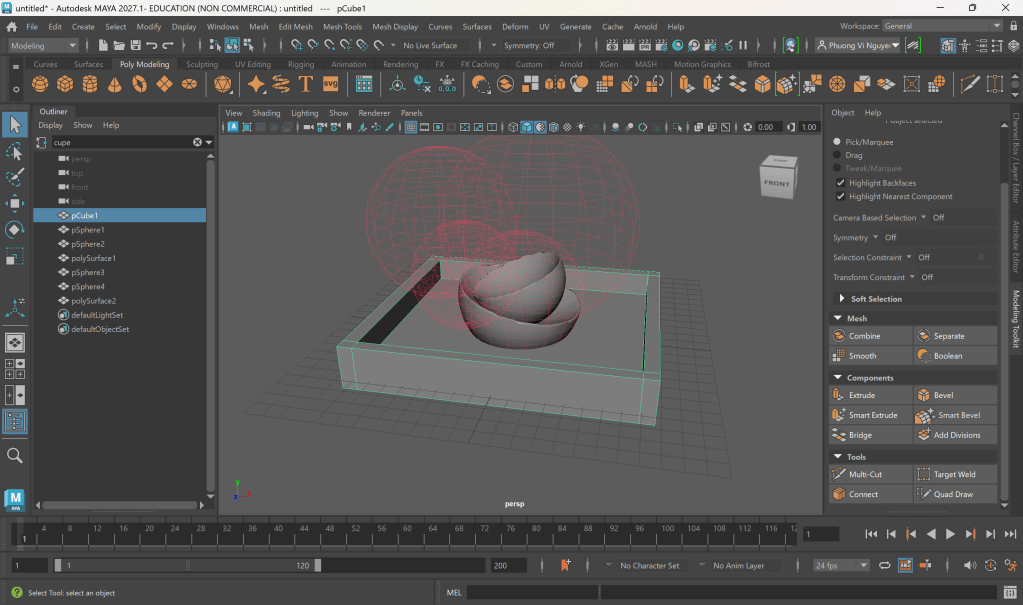Activate the Select tool arrow

pos(14,124)
